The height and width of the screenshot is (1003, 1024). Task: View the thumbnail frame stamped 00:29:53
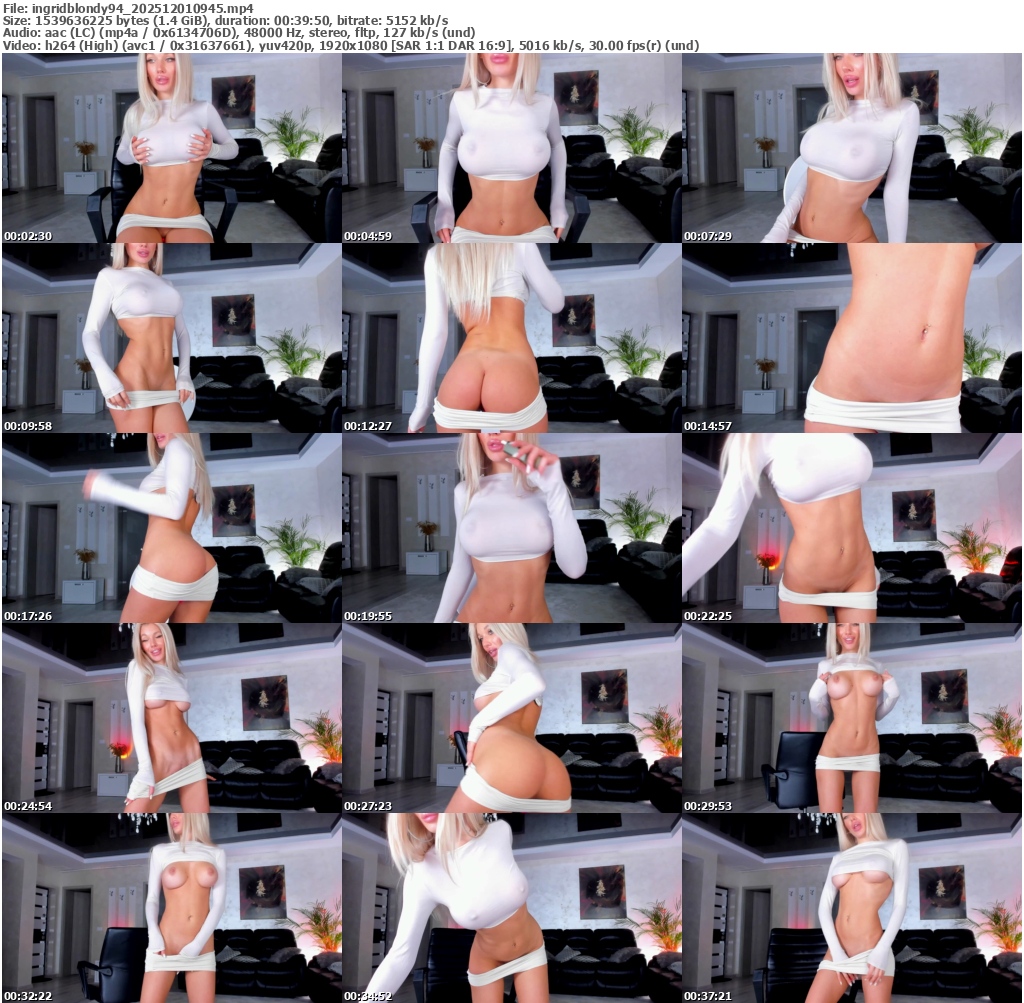[x=852, y=718]
